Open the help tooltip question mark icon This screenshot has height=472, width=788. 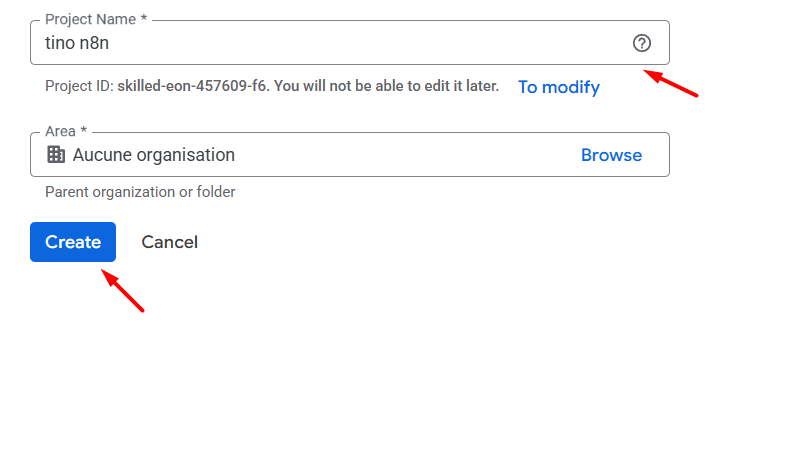641,43
